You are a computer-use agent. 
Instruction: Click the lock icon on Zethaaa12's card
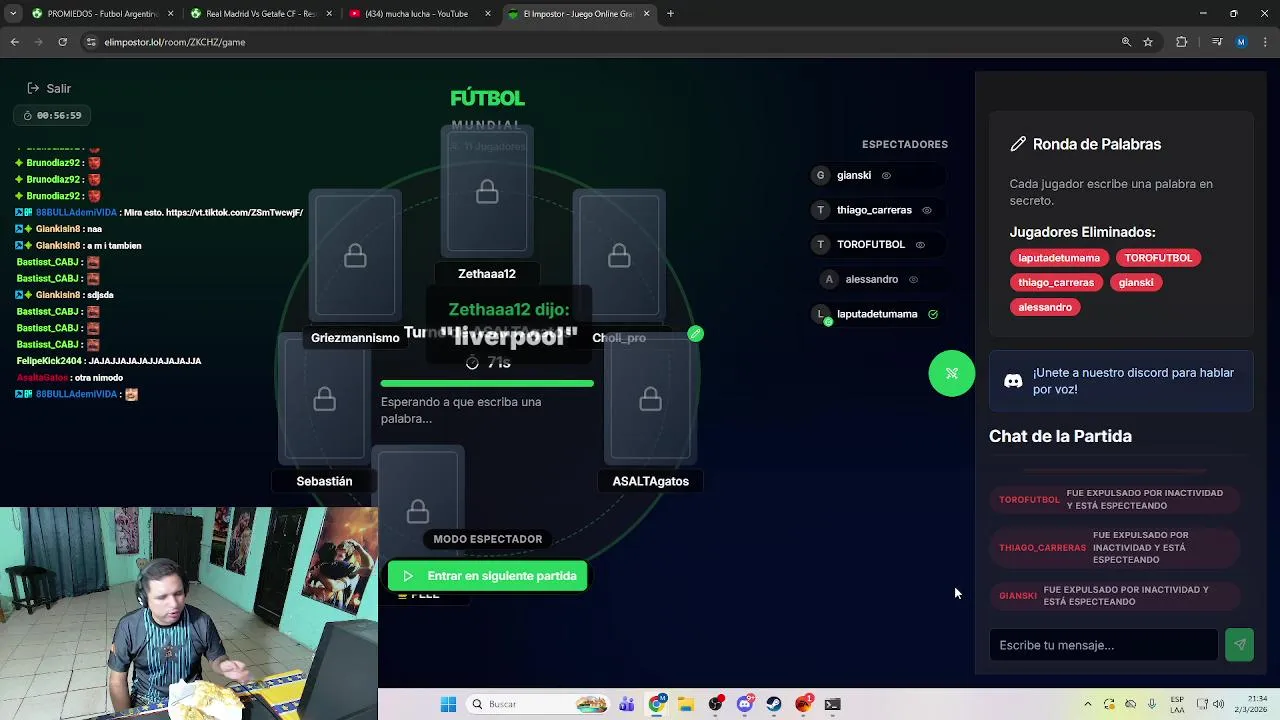(487, 191)
